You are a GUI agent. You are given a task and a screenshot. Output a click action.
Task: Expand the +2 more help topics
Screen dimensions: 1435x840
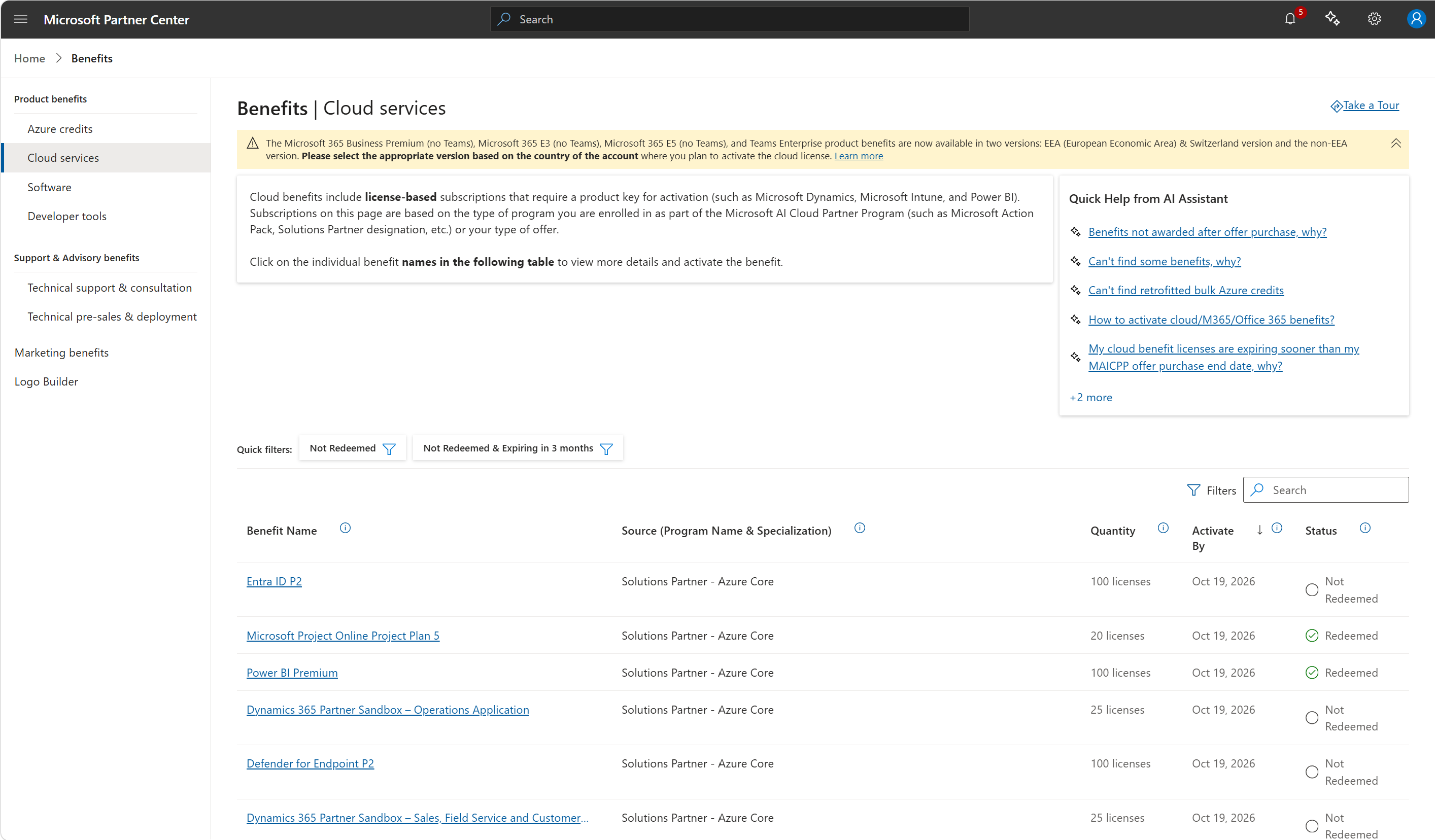pyautogui.click(x=1090, y=397)
